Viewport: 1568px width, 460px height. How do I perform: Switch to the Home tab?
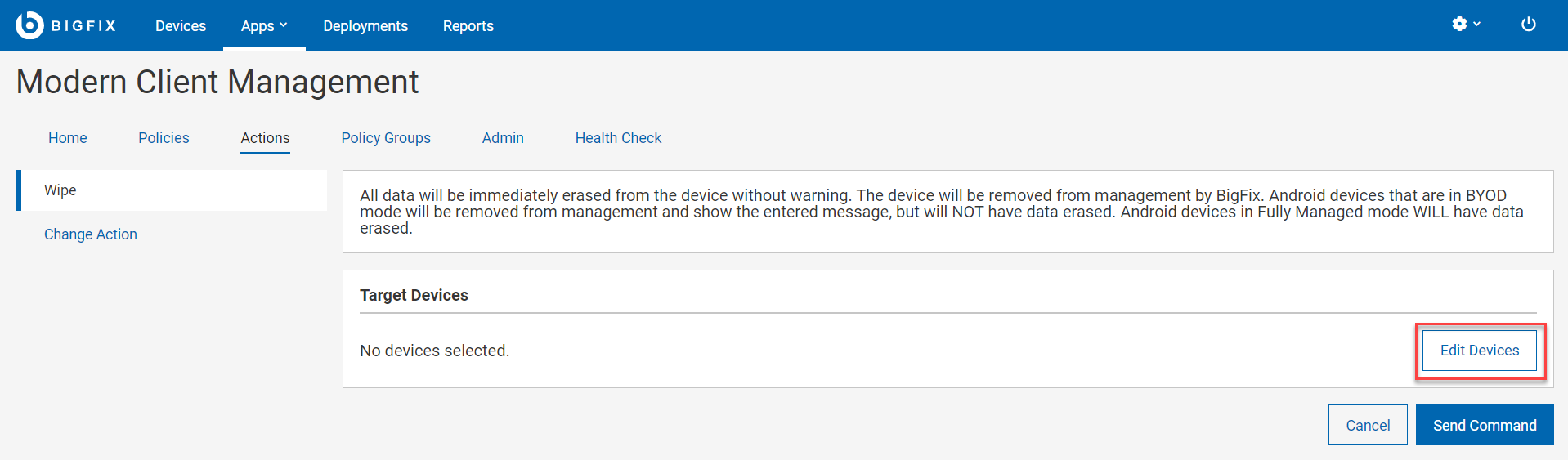(x=68, y=138)
